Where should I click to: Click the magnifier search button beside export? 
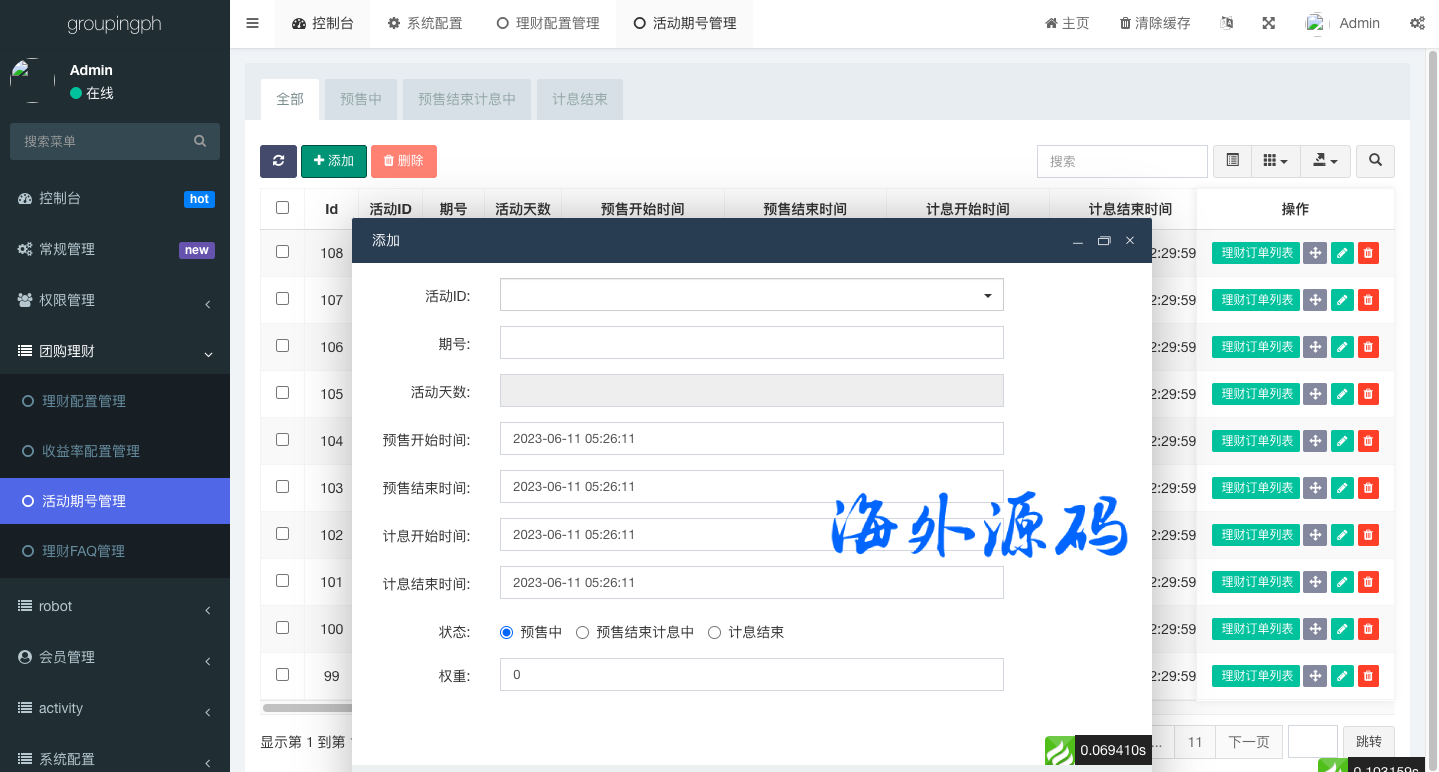(x=1375, y=161)
